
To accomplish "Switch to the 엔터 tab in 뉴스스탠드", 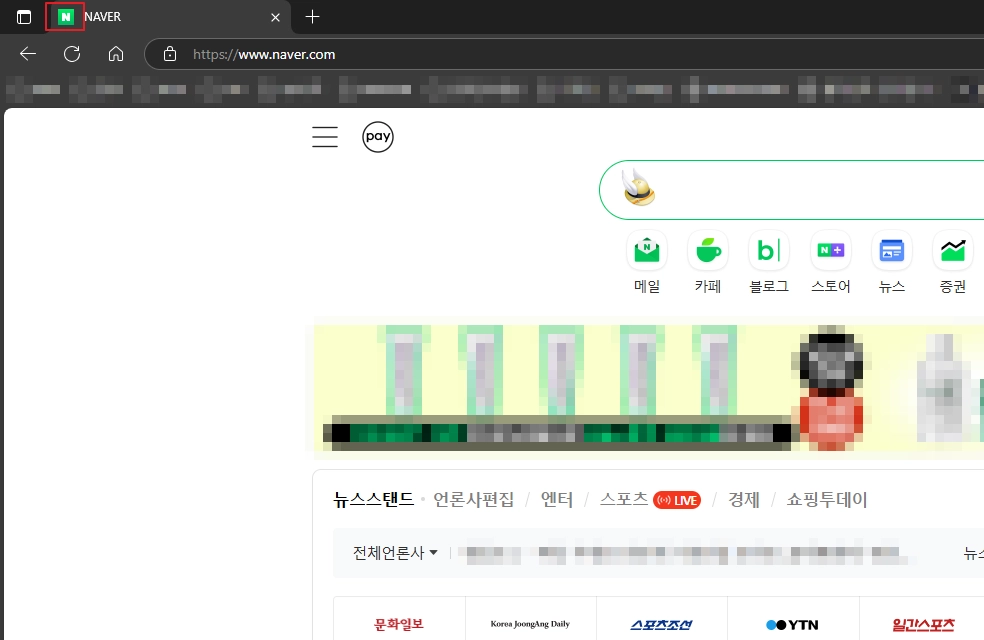I will (x=557, y=499).
